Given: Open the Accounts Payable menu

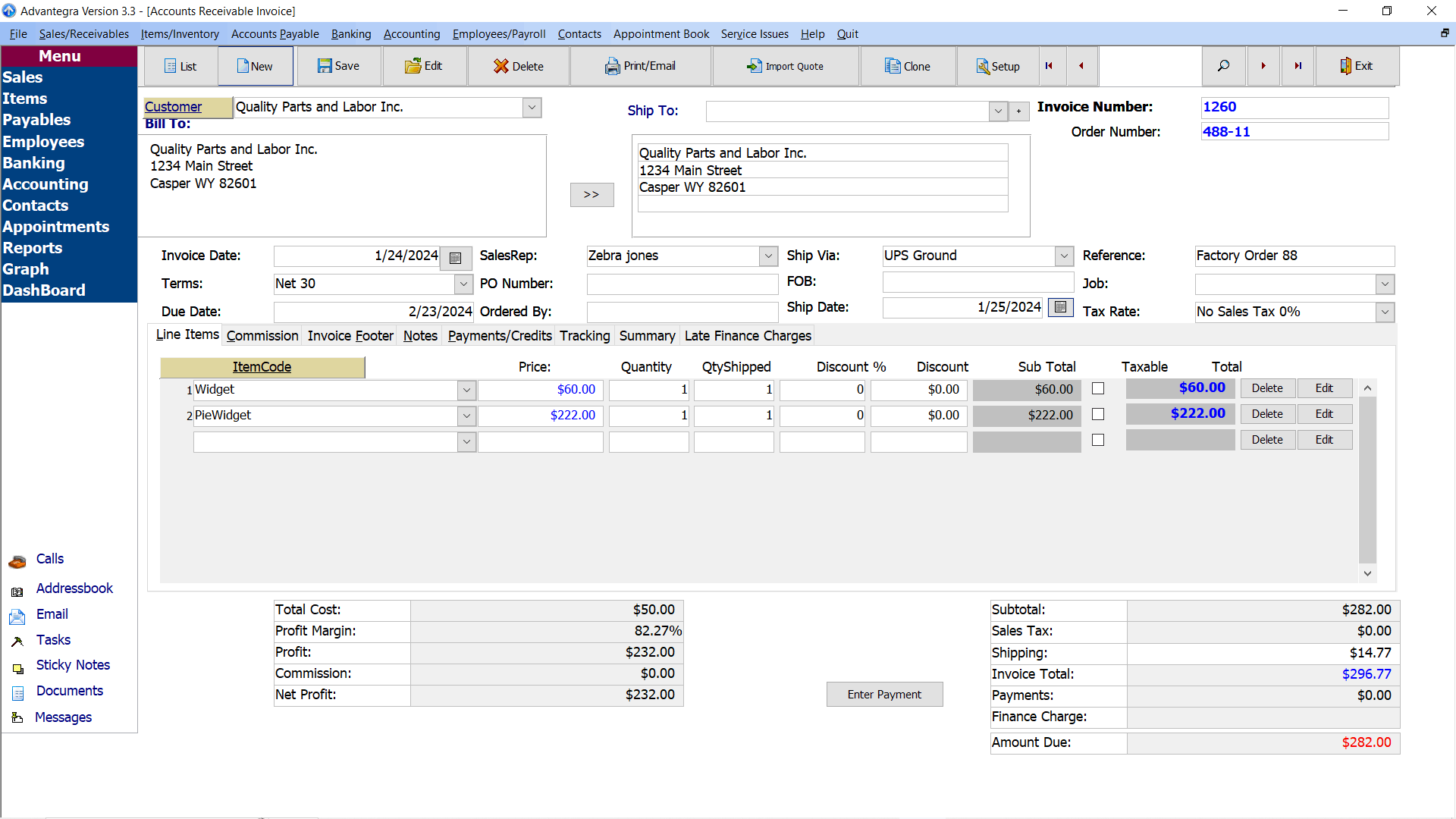Looking at the screenshot, I should 275,34.
